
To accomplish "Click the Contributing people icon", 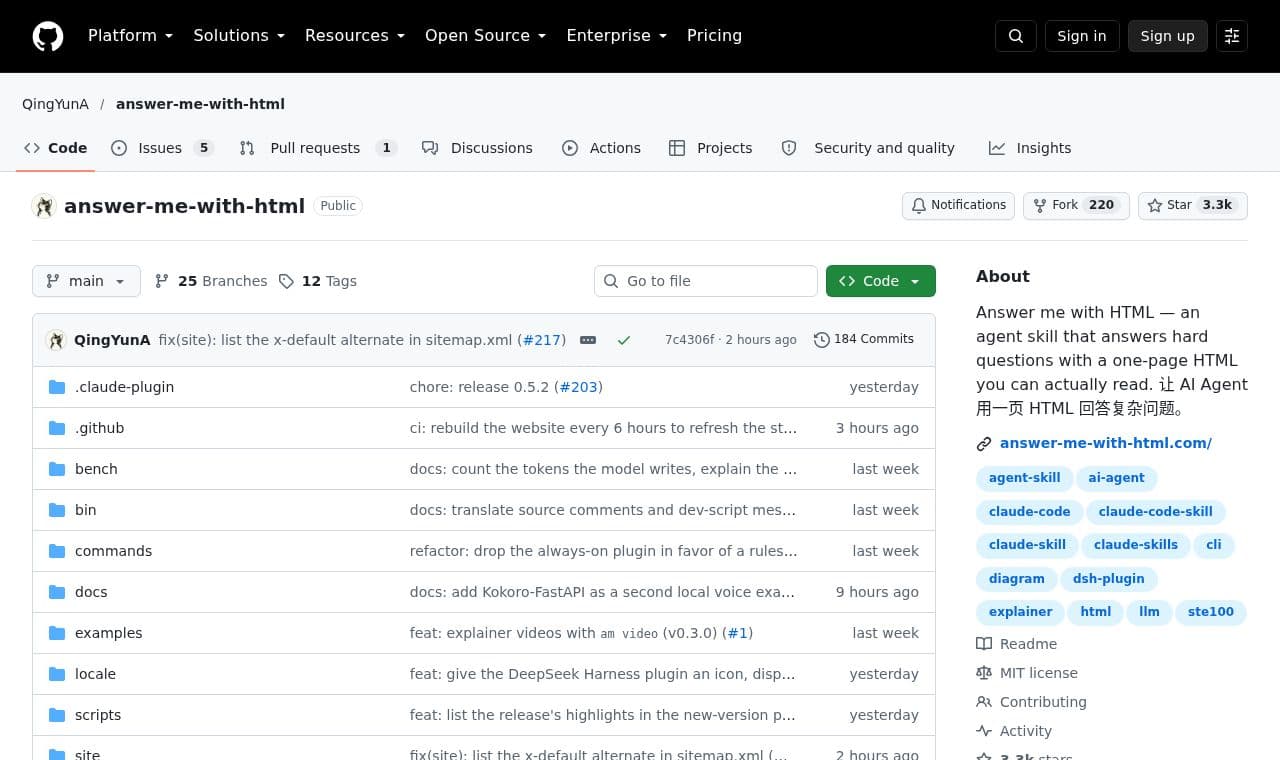I will tap(984, 702).
